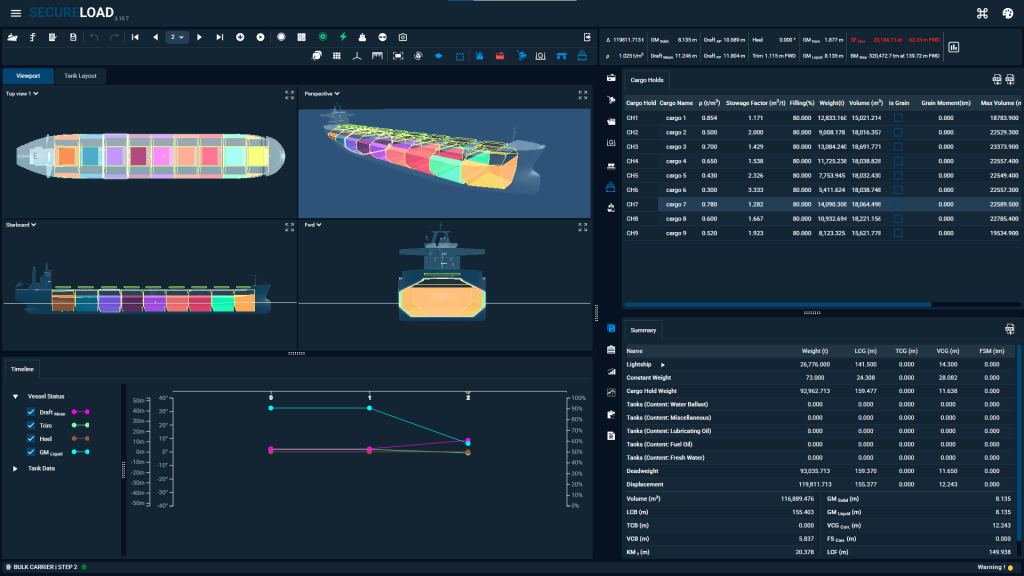Check the Is Grain box for CH1

click(898, 118)
